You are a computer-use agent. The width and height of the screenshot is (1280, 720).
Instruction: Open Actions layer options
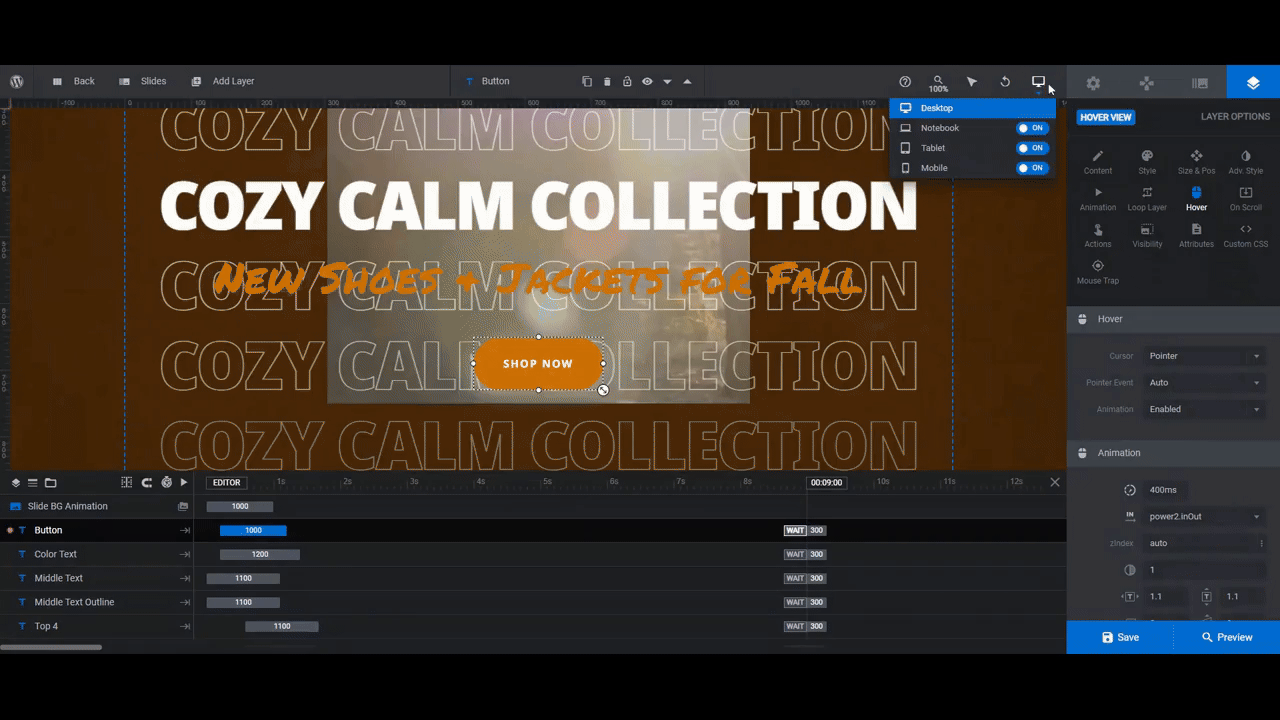(x=1098, y=236)
